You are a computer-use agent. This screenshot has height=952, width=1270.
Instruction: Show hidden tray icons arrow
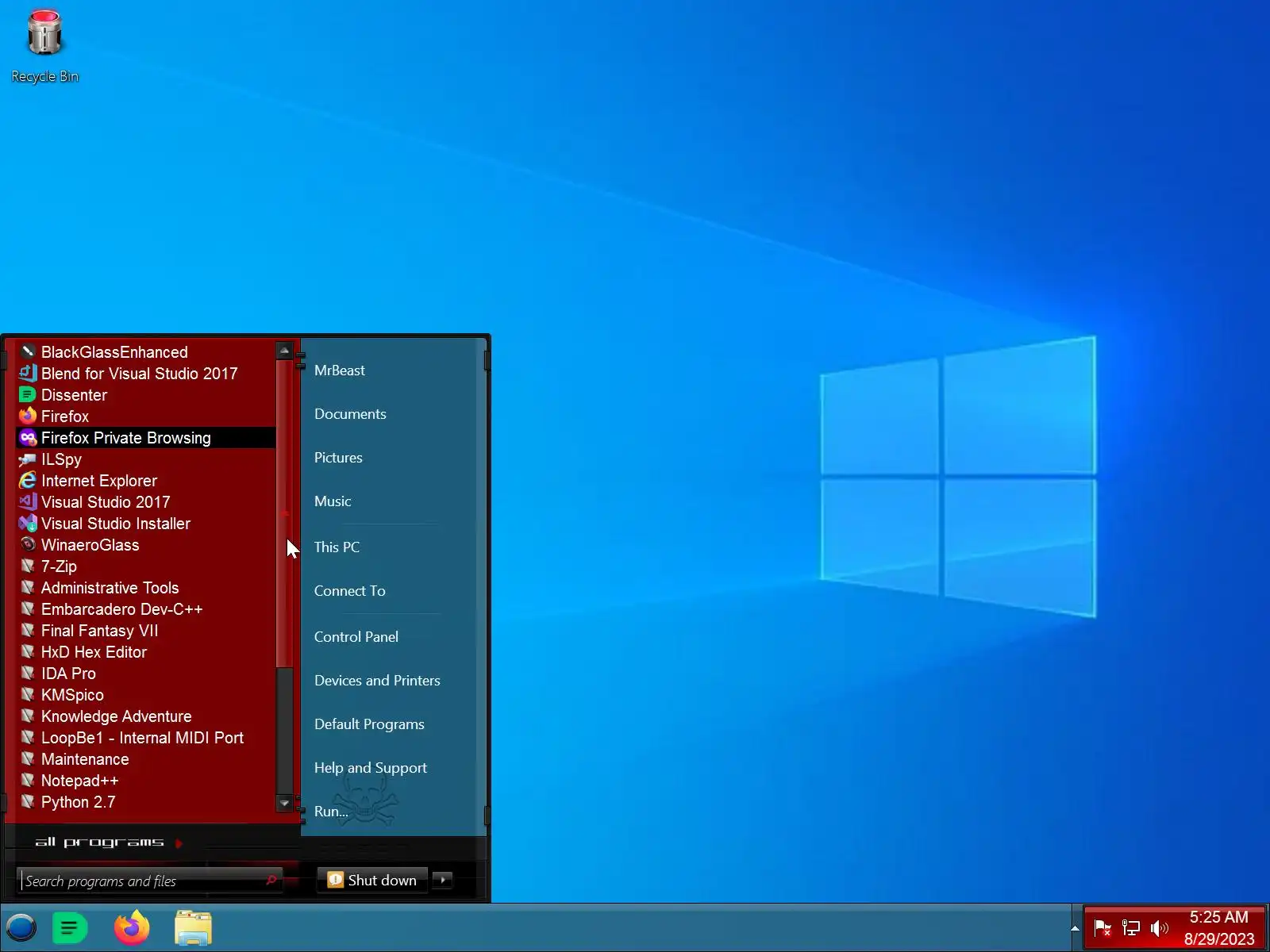point(1075,927)
